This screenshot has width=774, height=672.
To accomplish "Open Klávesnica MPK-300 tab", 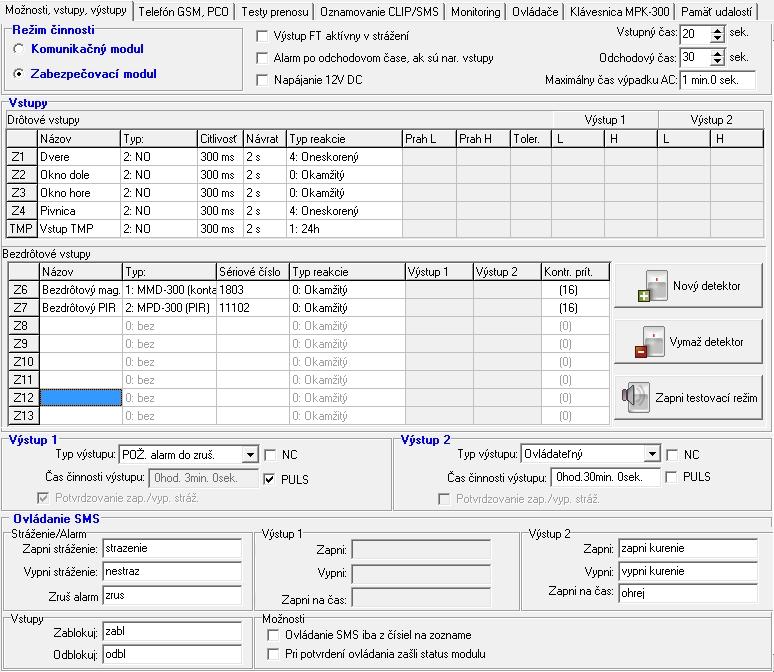I will pos(619,12).
